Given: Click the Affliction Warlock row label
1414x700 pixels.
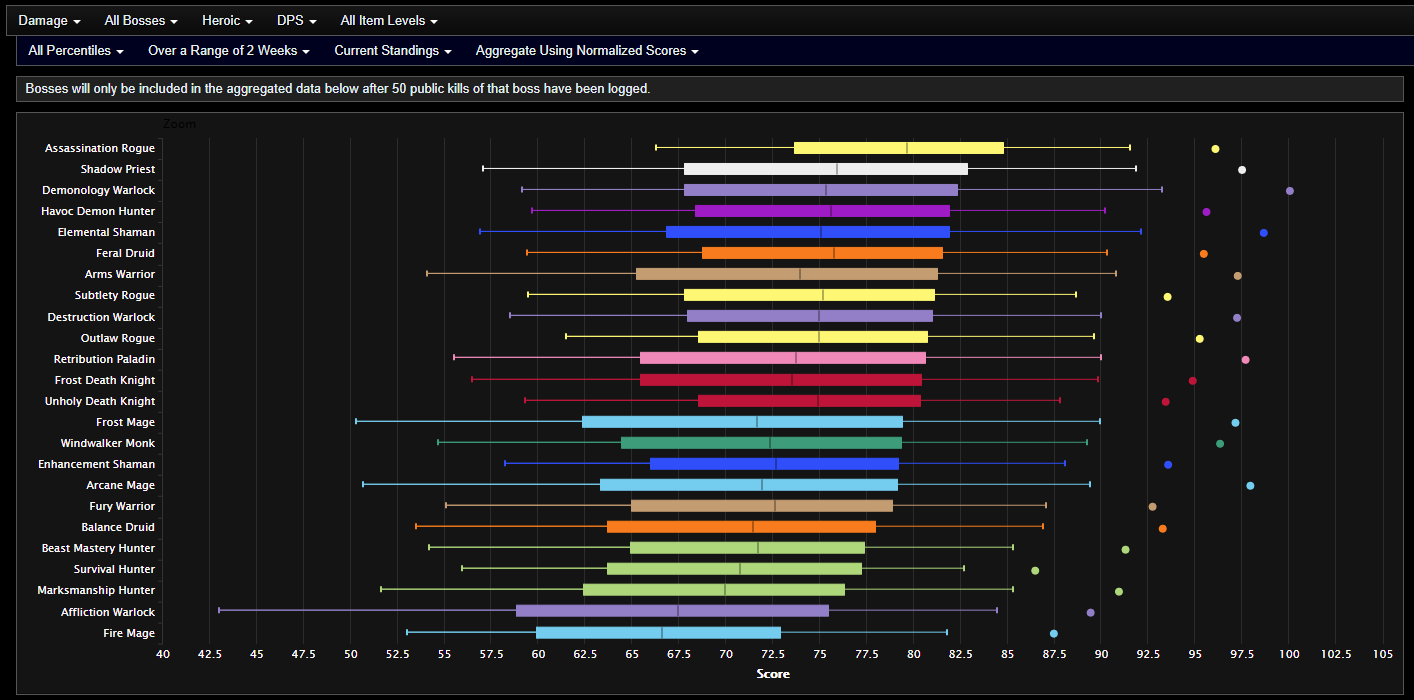Looking at the screenshot, I should 107,612.
